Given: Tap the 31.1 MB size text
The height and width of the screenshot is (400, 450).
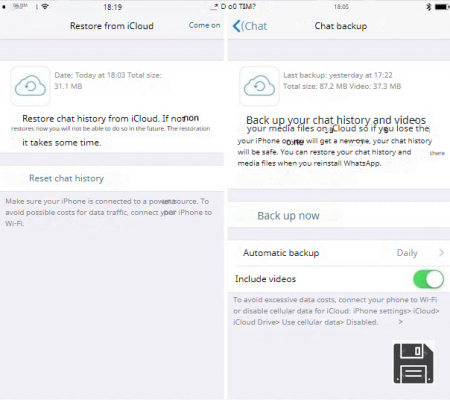Looking at the screenshot, I should pyautogui.click(x=68, y=86).
